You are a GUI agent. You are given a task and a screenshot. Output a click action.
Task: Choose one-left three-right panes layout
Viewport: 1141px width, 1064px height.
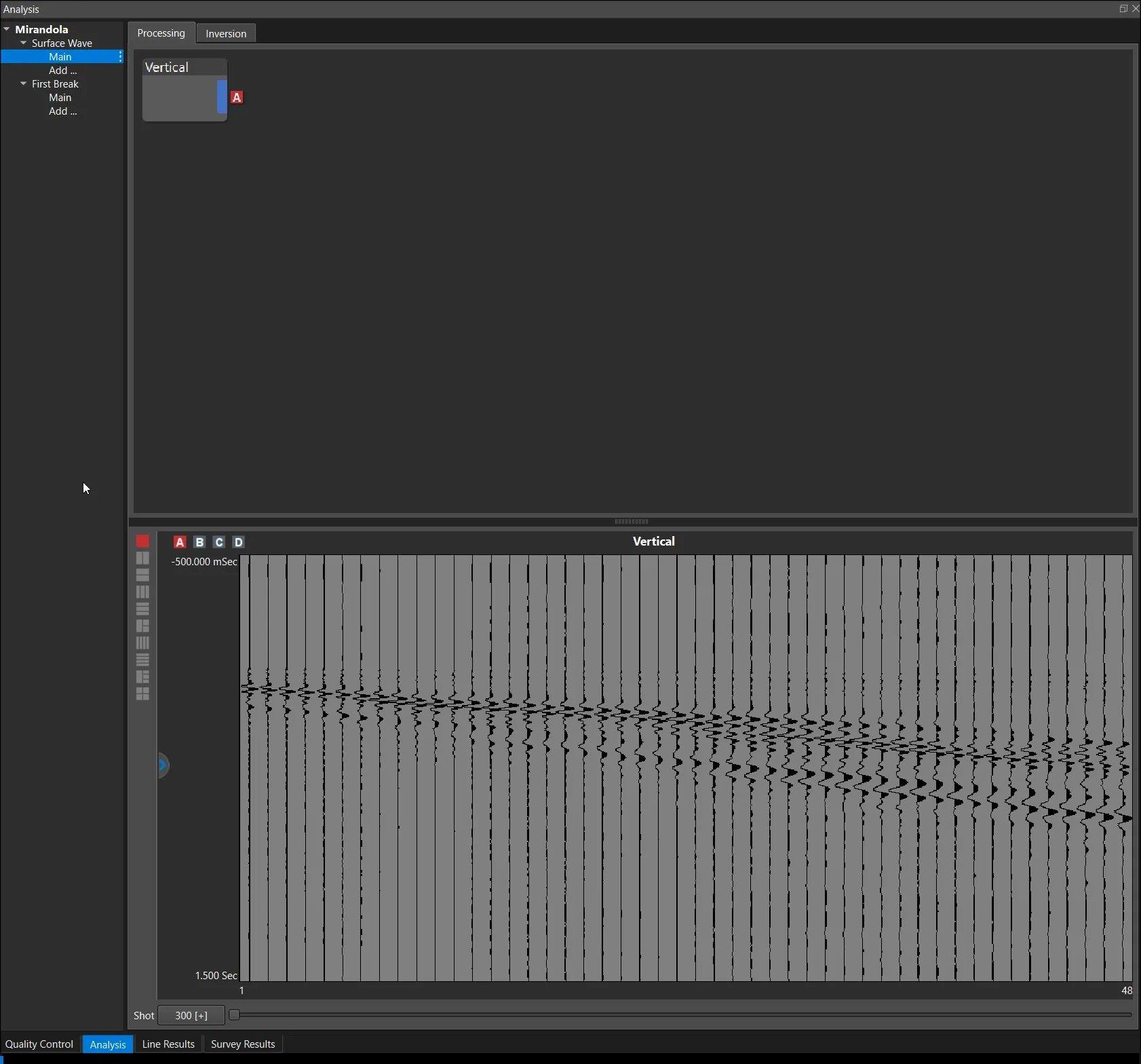pyautogui.click(x=142, y=677)
